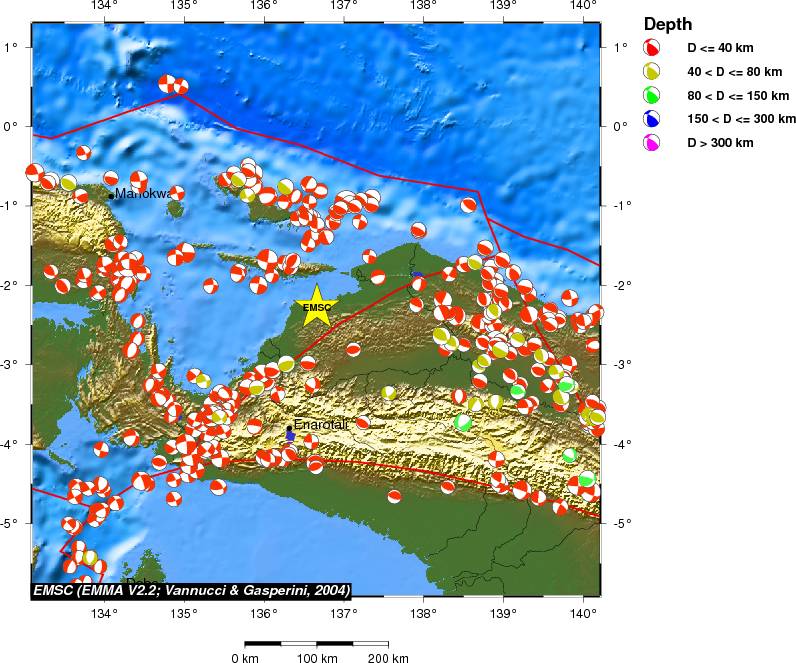The width and height of the screenshot is (796, 663).
Task: Select the red shallow-depth legend beachball icon
Action: 651,48
